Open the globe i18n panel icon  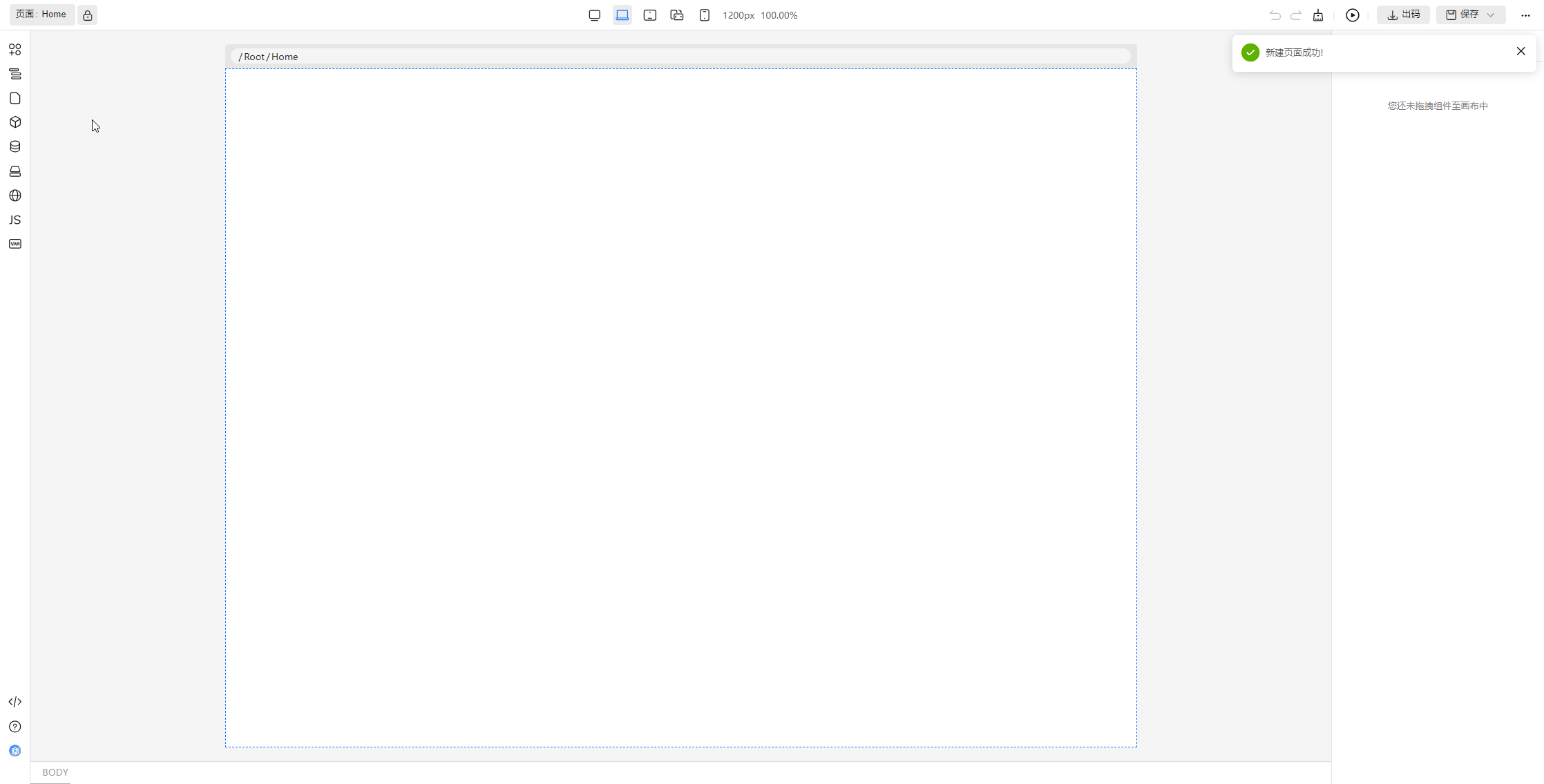[x=15, y=195]
